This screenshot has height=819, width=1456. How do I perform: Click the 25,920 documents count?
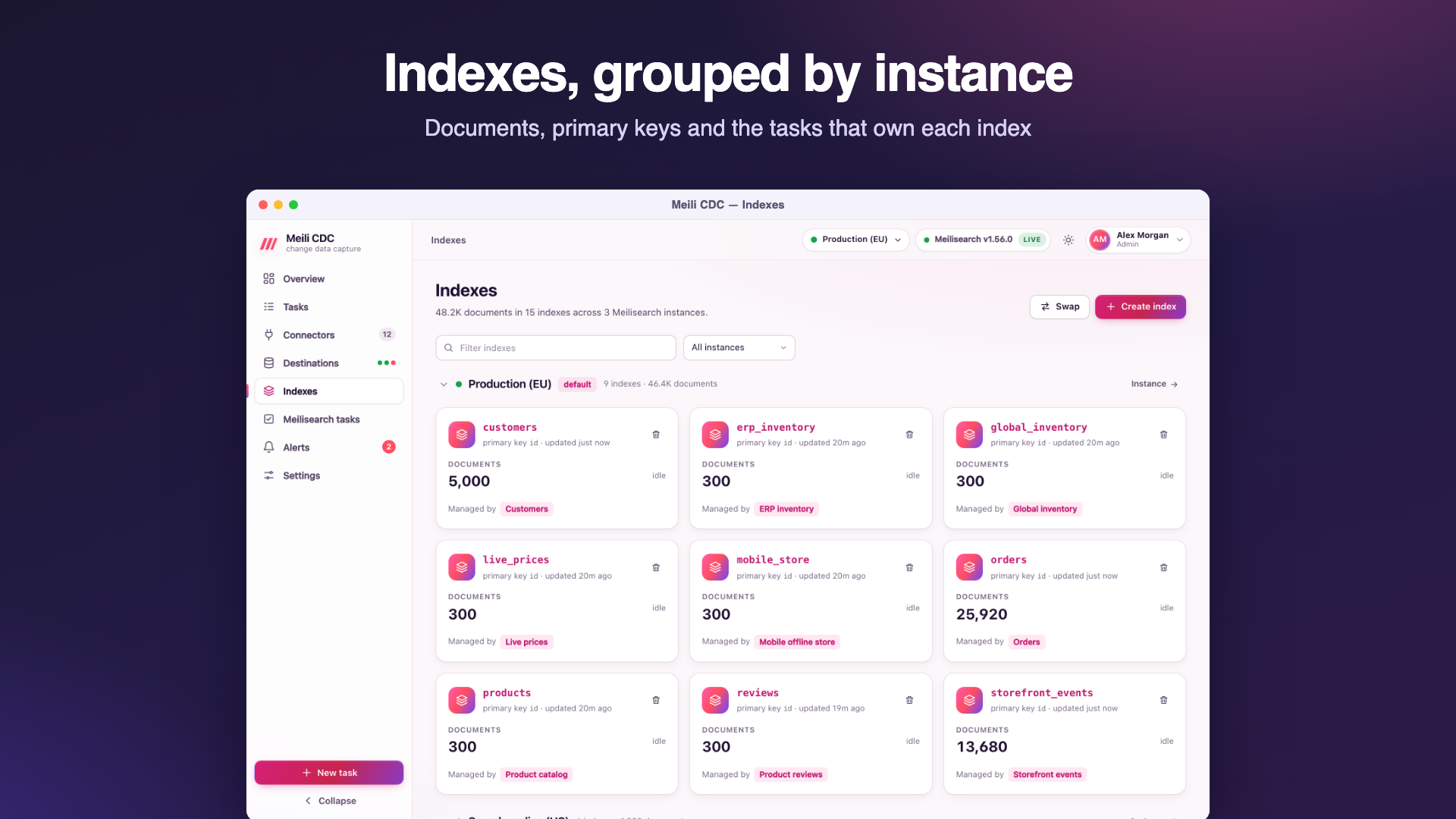(x=982, y=614)
